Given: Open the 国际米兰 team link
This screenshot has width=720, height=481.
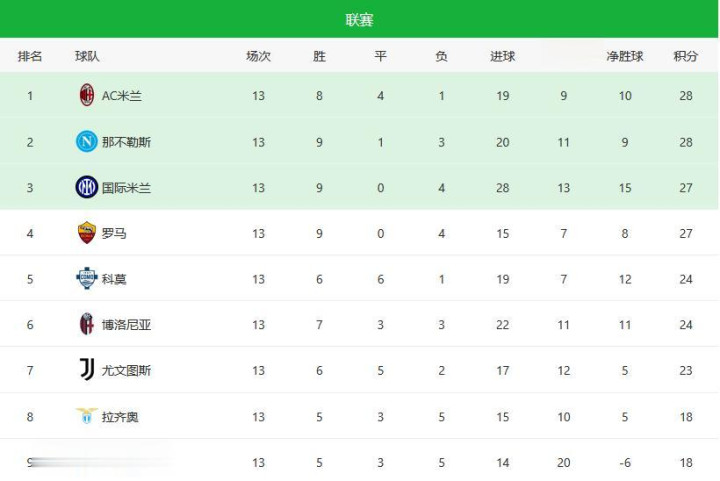Looking at the screenshot, I should (127, 188).
